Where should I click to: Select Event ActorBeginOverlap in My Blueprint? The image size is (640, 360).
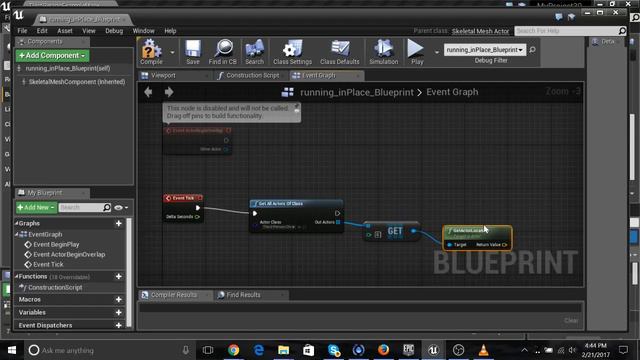click(x=69, y=254)
